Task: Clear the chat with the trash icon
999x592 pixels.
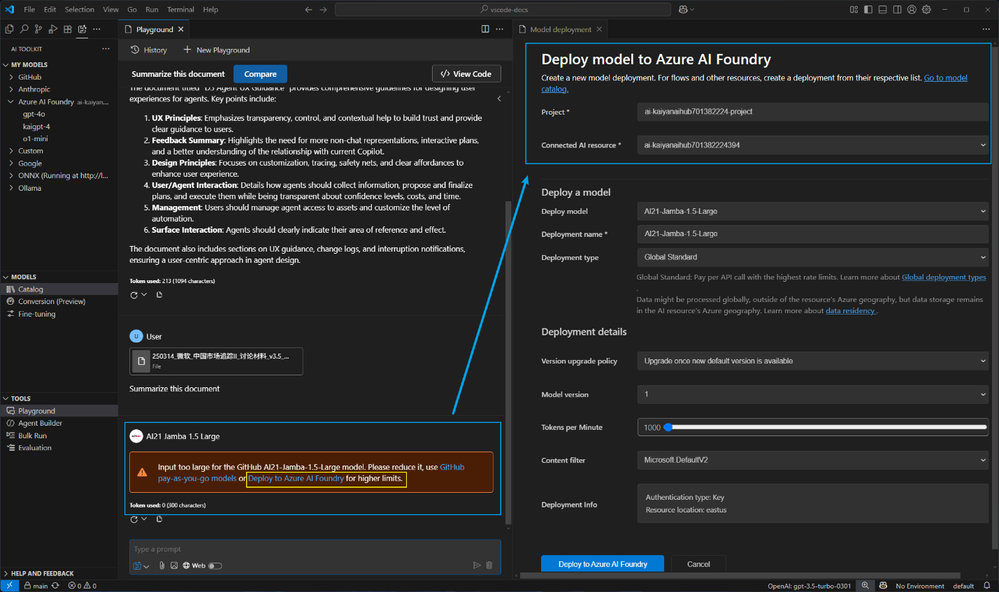Action: click(489, 565)
